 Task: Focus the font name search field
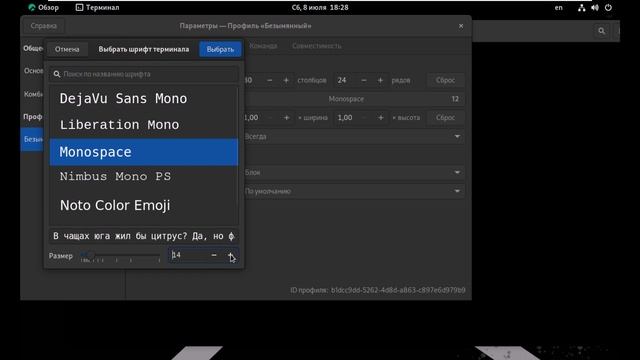144,74
